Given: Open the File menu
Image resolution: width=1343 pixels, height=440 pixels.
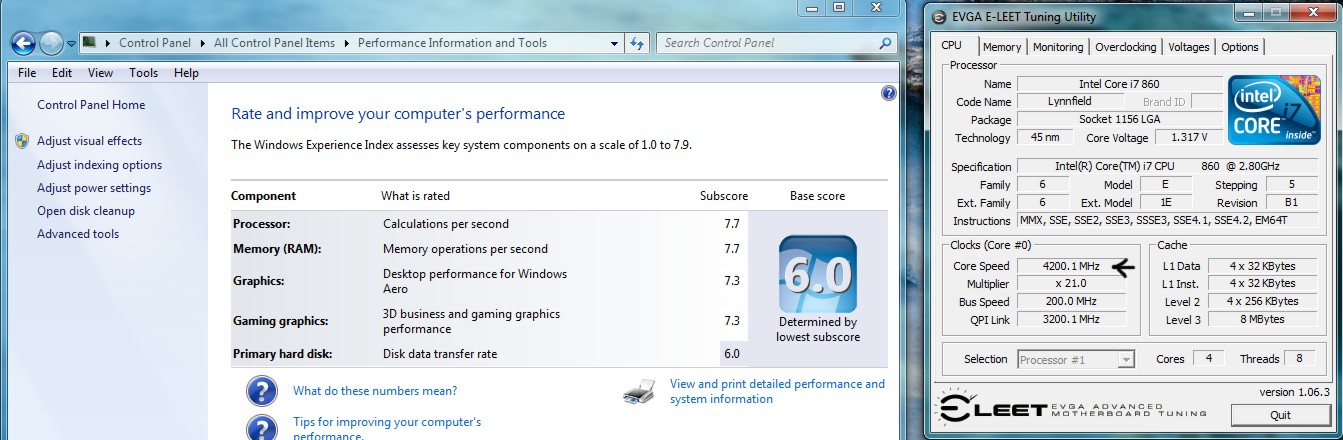Looking at the screenshot, I should [x=27, y=73].
